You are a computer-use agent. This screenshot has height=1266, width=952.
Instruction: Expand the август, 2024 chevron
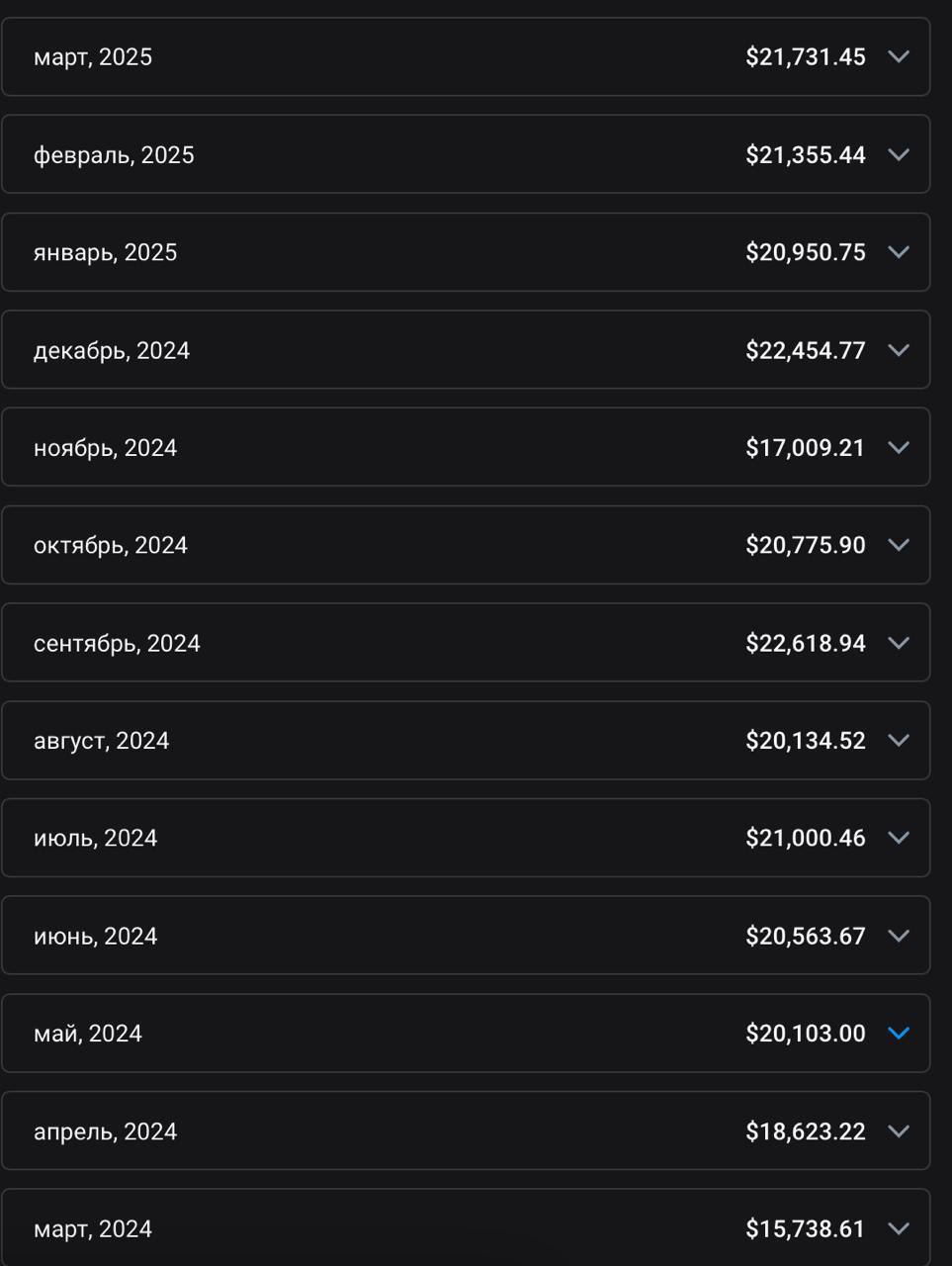(x=899, y=740)
